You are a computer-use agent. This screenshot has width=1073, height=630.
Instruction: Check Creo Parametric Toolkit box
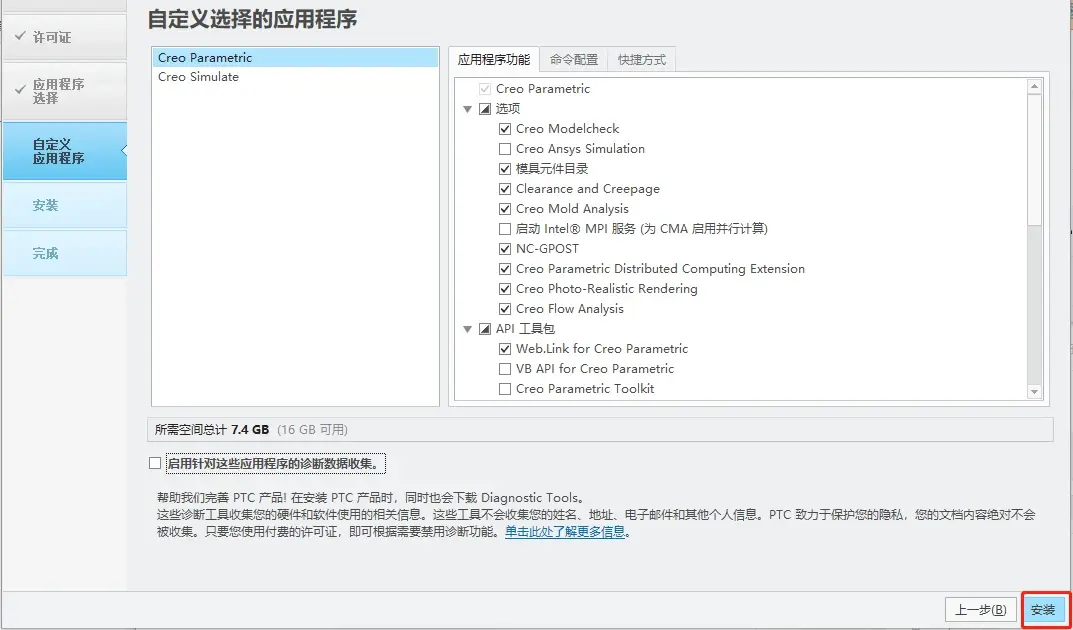[x=505, y=389]
